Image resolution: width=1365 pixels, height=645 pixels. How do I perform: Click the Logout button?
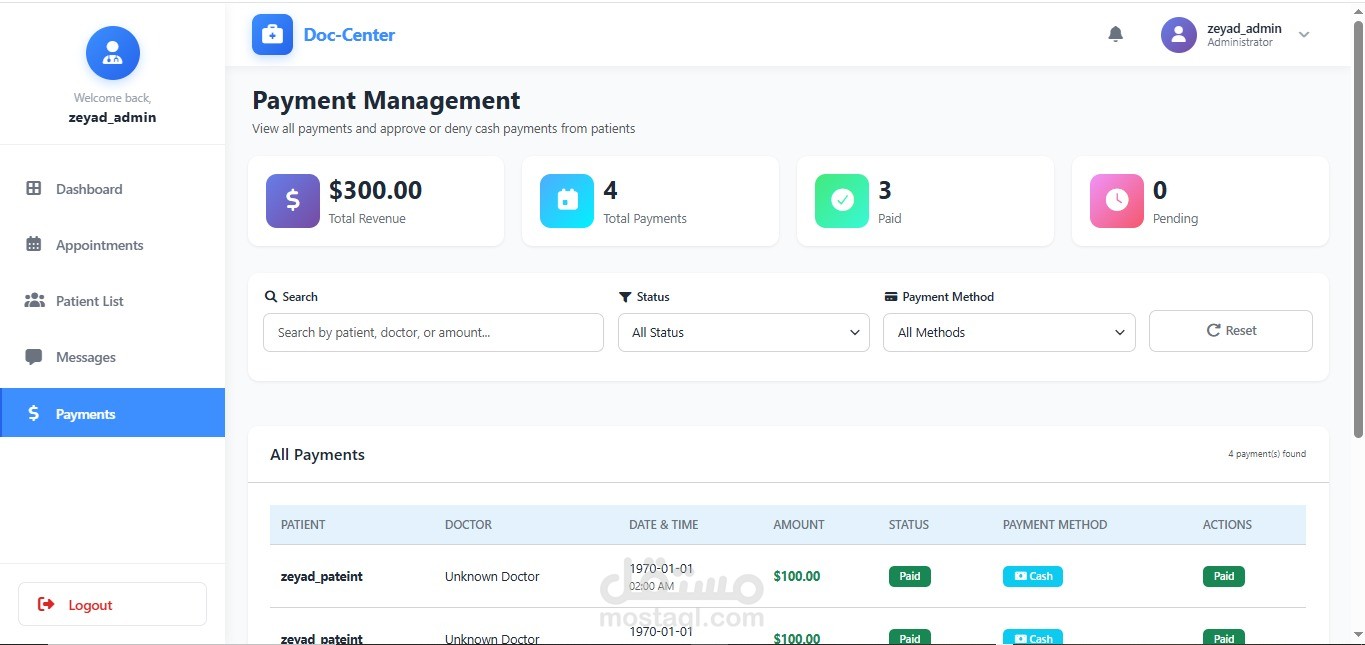(112, 604)
